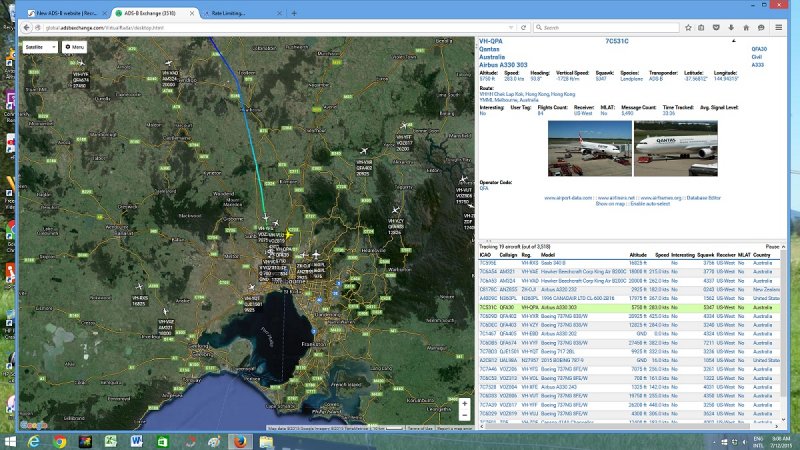Screen dimensions: 800x450
Task: Open a new browser tab
Action: coord(294,13)
